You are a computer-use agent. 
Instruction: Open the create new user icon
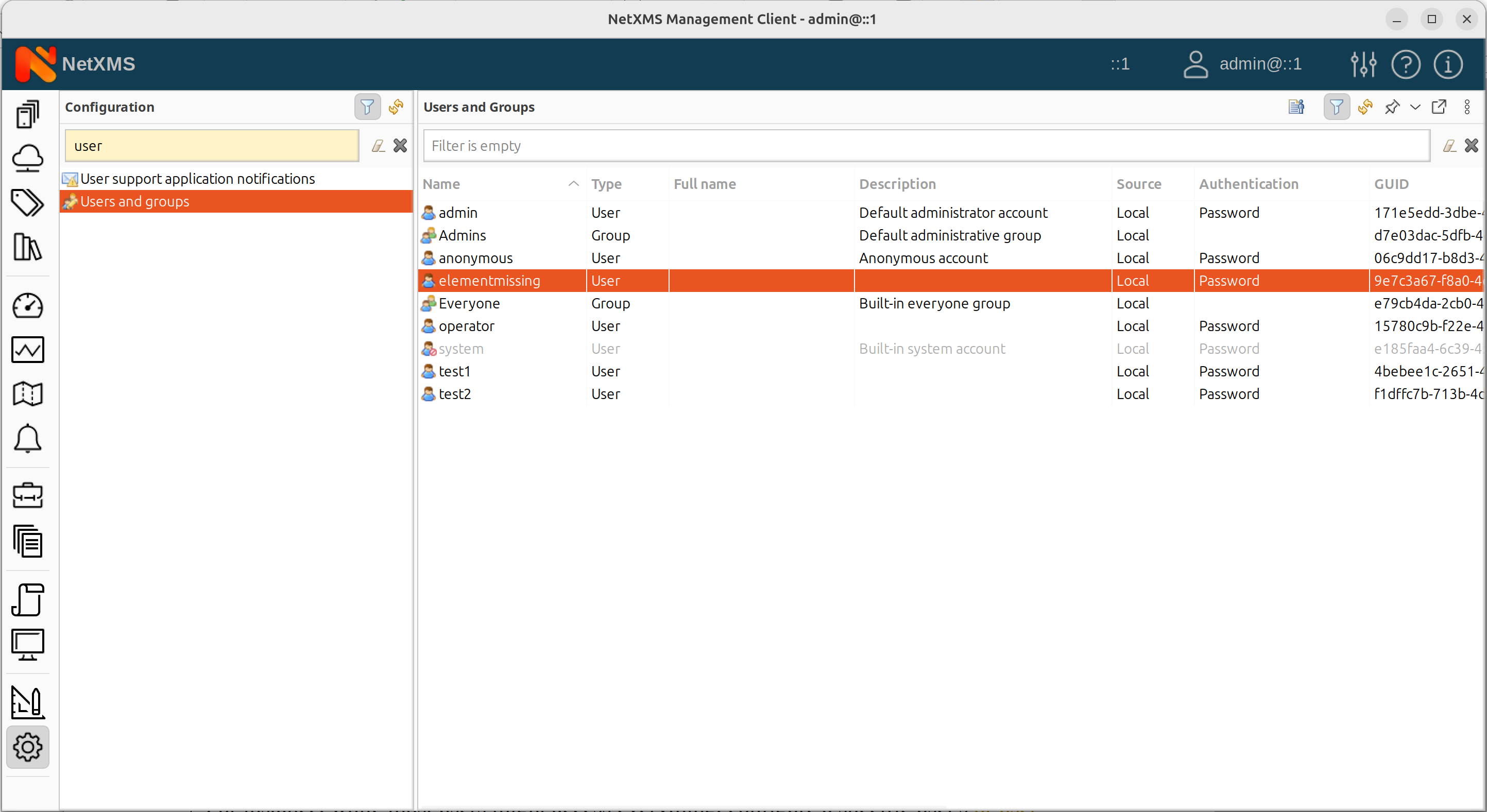(1296, 106)
